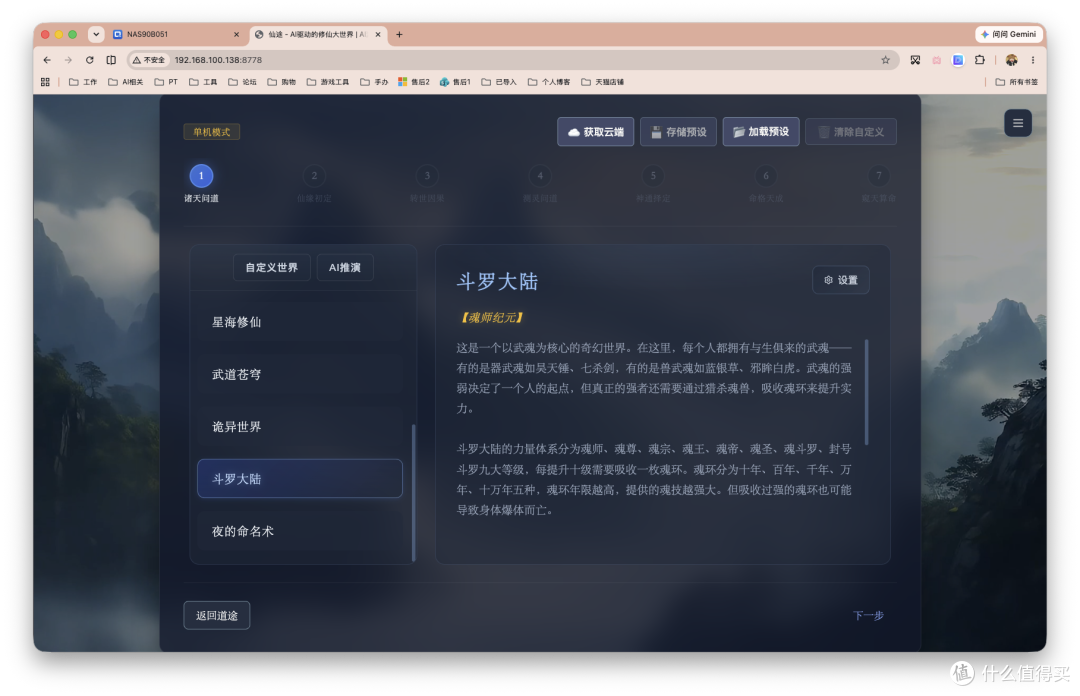This screenshot has height=696, width=1080.
Task: Open the 售后1 bookmark
Action: tap(455, 82)
